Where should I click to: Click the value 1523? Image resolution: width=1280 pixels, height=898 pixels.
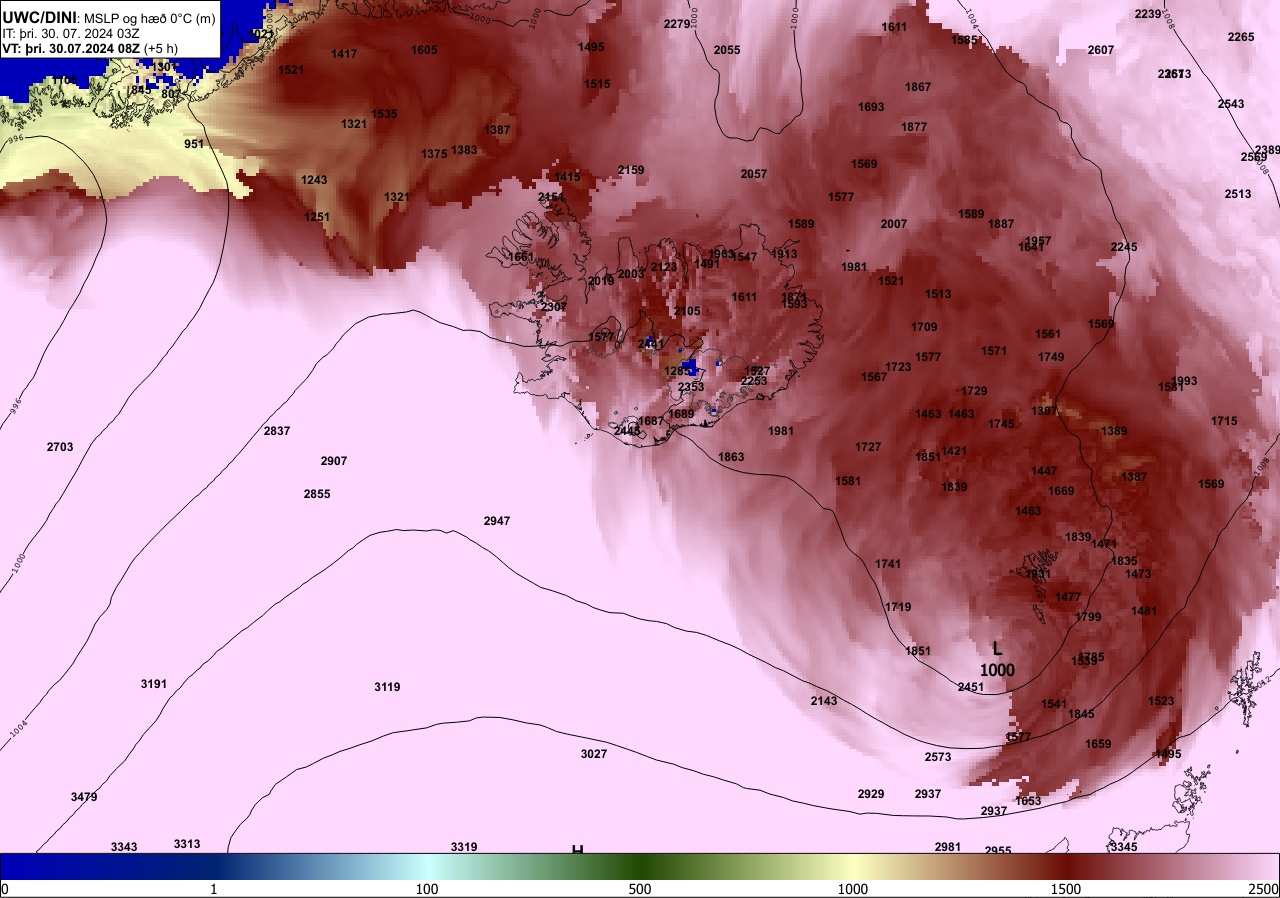tap(1161, 701)
